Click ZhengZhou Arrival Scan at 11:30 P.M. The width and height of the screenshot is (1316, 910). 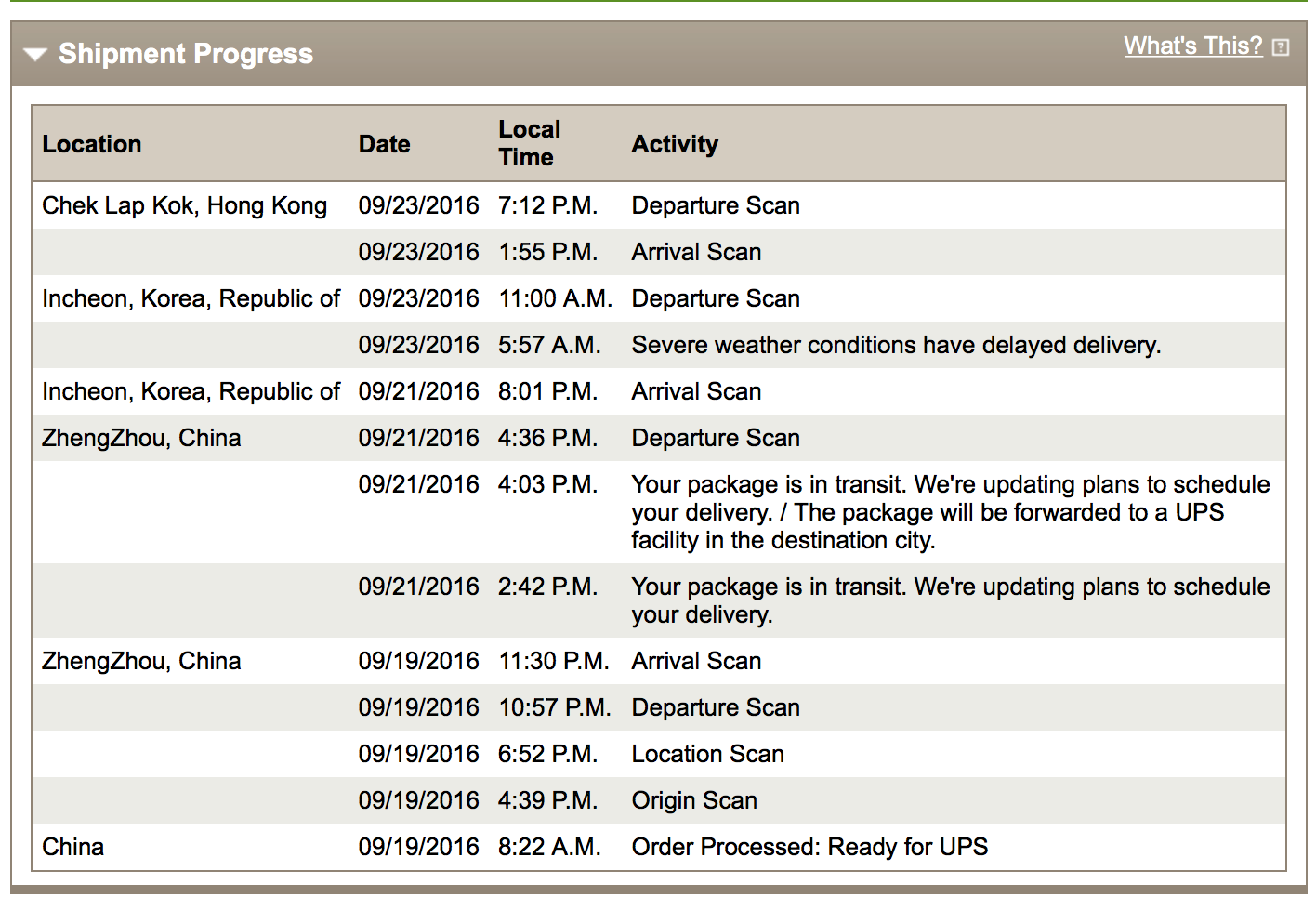(x=659, y=661)
